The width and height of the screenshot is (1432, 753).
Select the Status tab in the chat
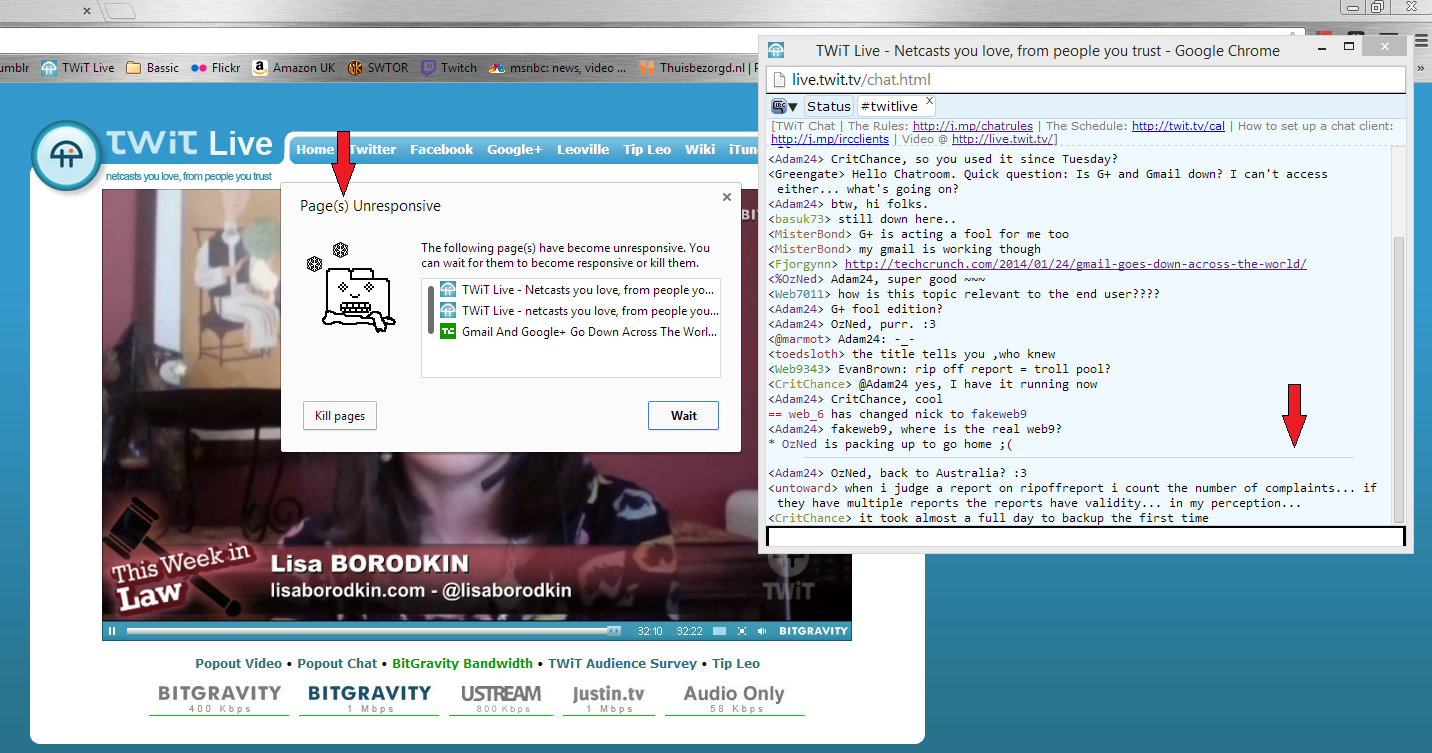tap(829, 105)
